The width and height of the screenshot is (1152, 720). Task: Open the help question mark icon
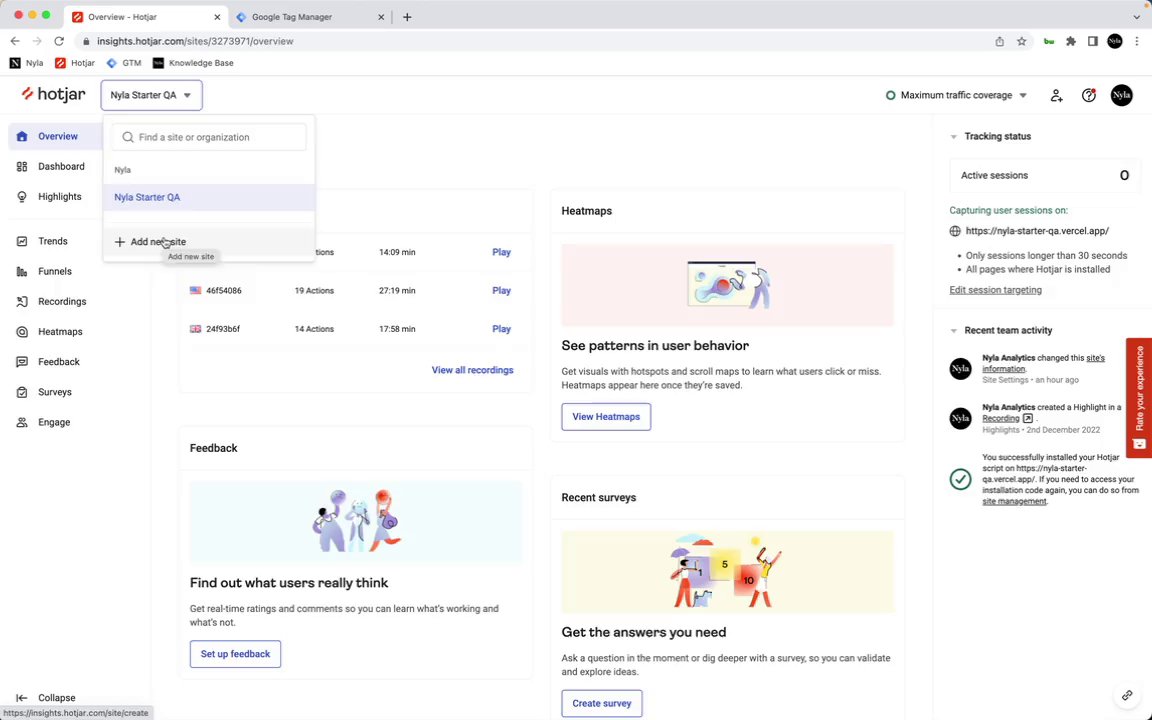click(x=1089, y=95)
